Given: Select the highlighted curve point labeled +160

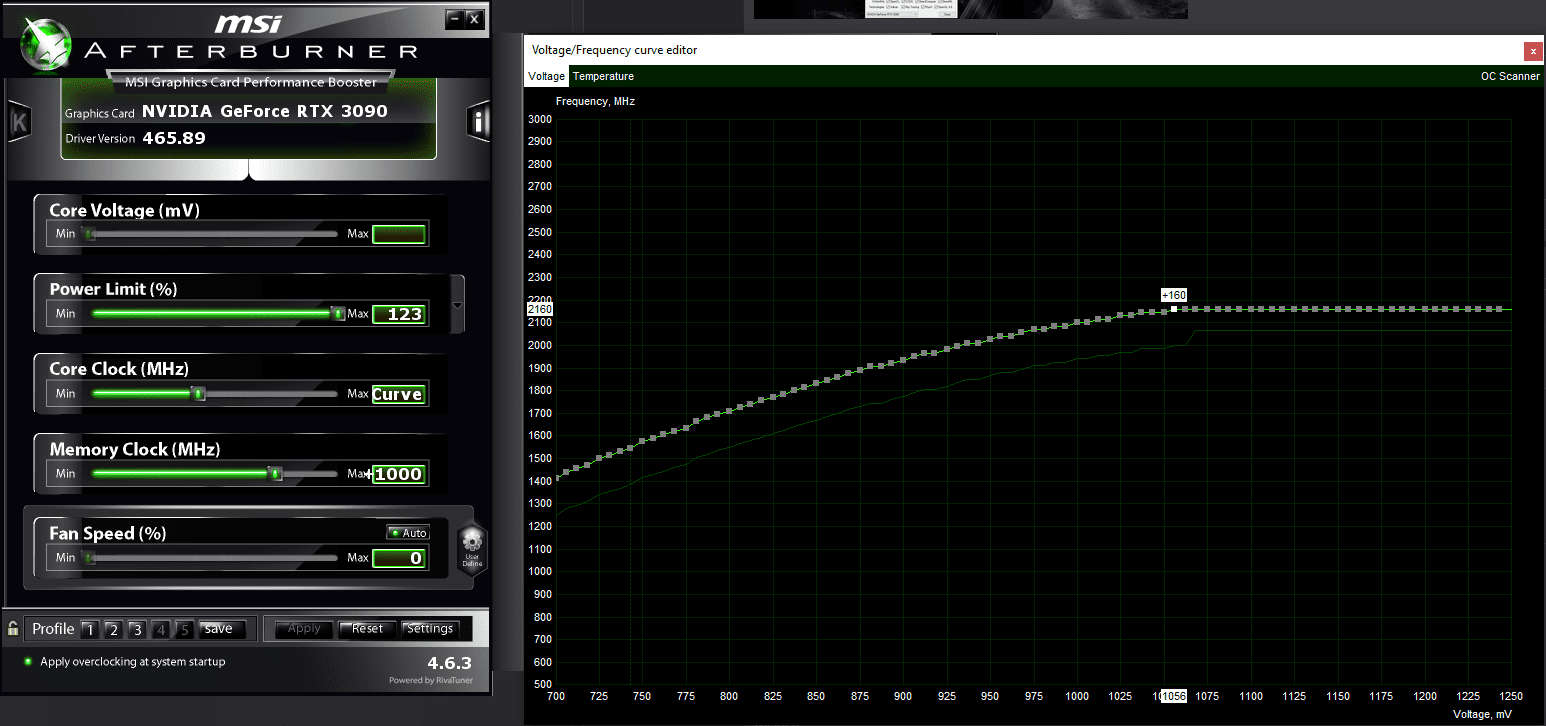Looking at the screenshot, I should [1174, 309].
